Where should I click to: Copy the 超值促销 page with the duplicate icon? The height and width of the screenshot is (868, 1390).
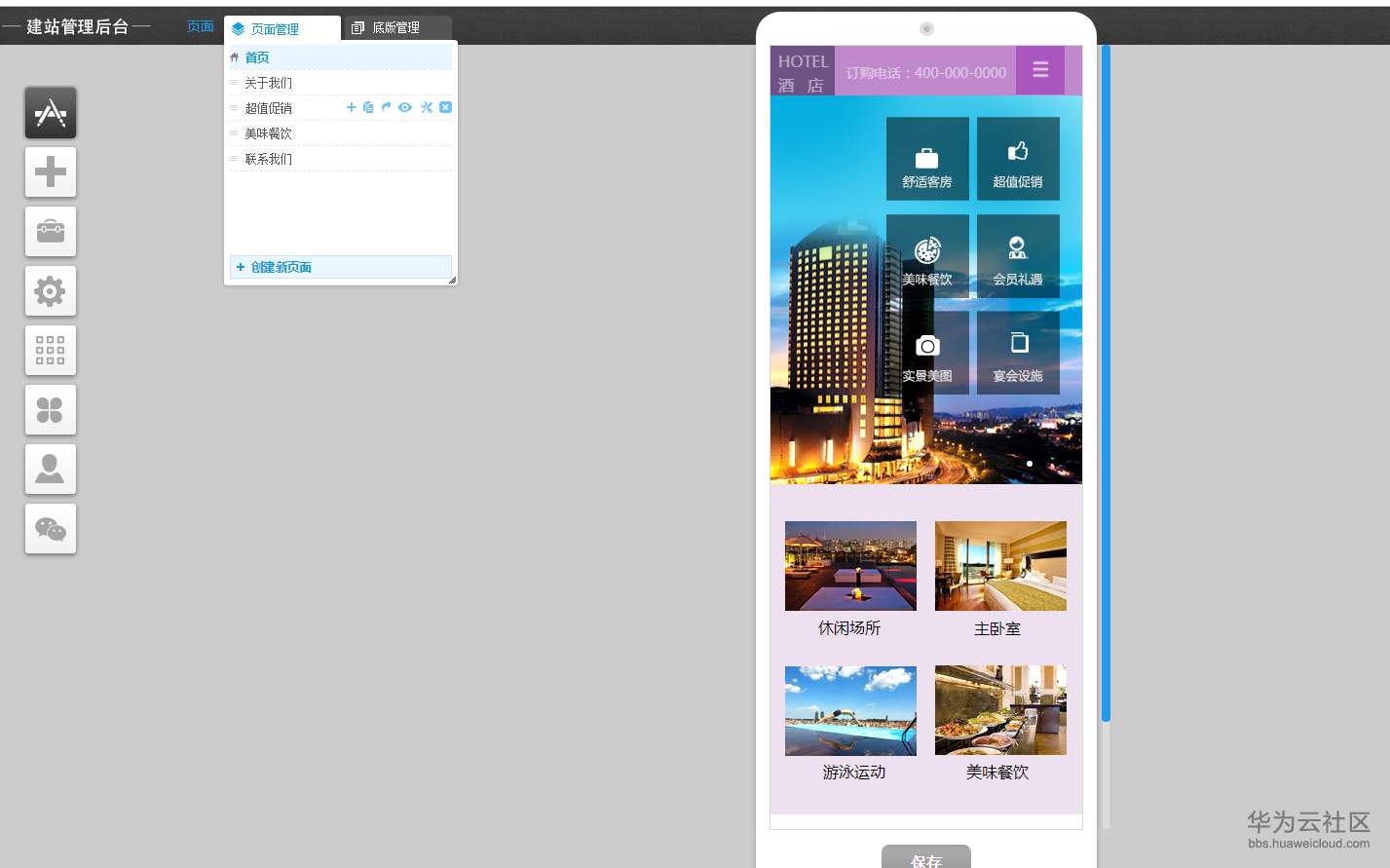coord(368,107)
